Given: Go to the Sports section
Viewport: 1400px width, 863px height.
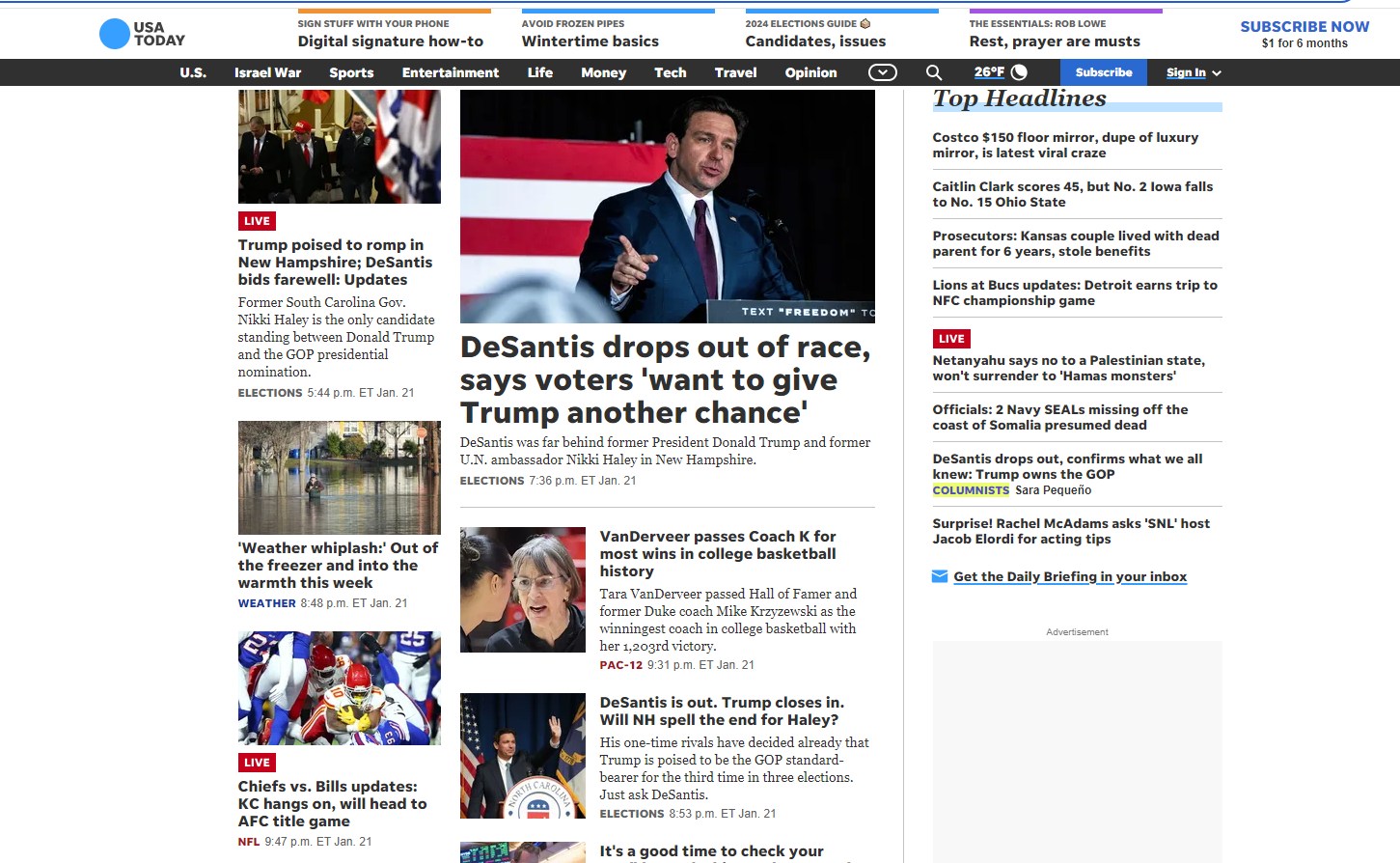Looking at the screenshot, I should click(x=351, y=72).
